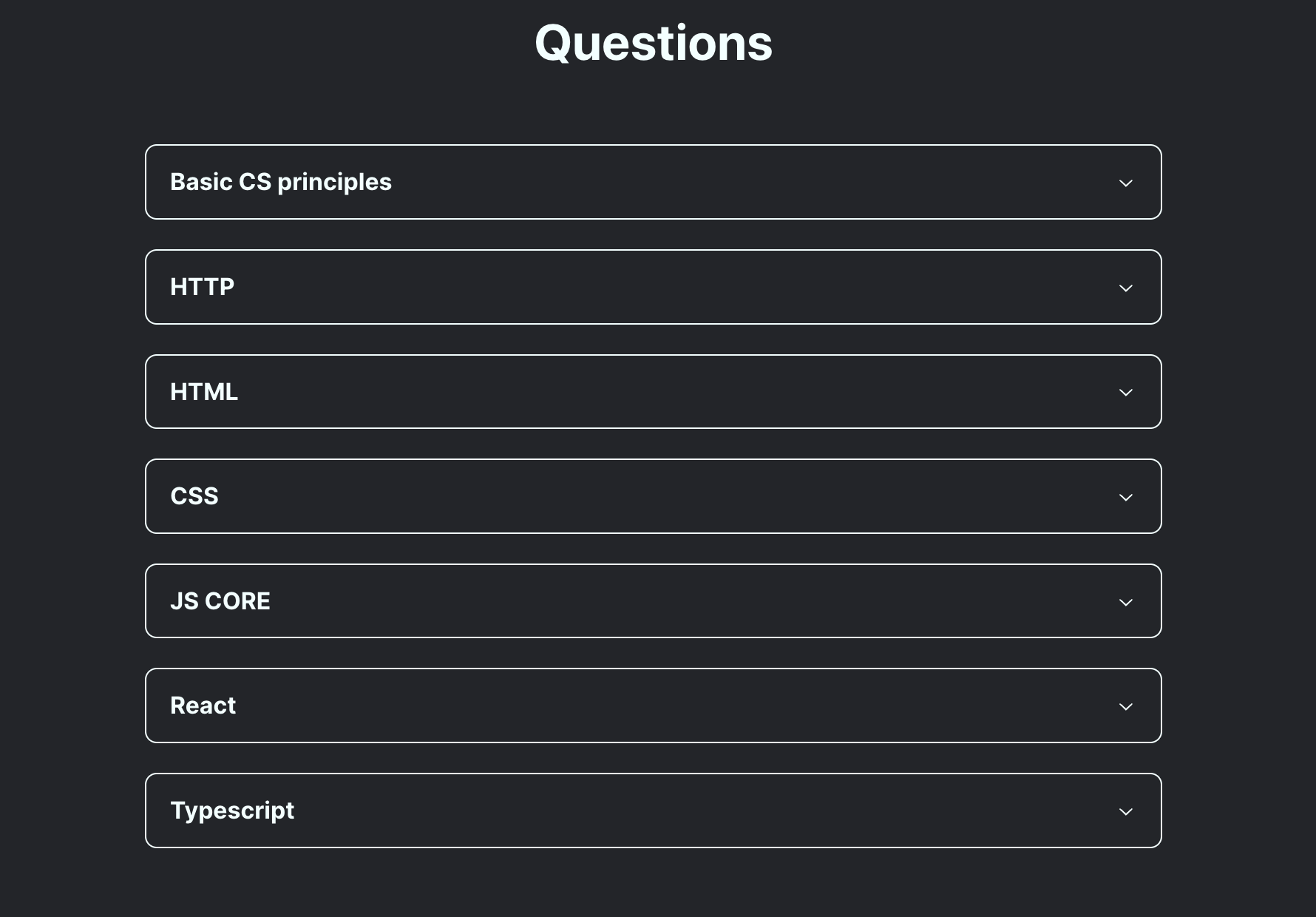
Task: Open the Typescript accordion panel
Action: tap(654, 811)
